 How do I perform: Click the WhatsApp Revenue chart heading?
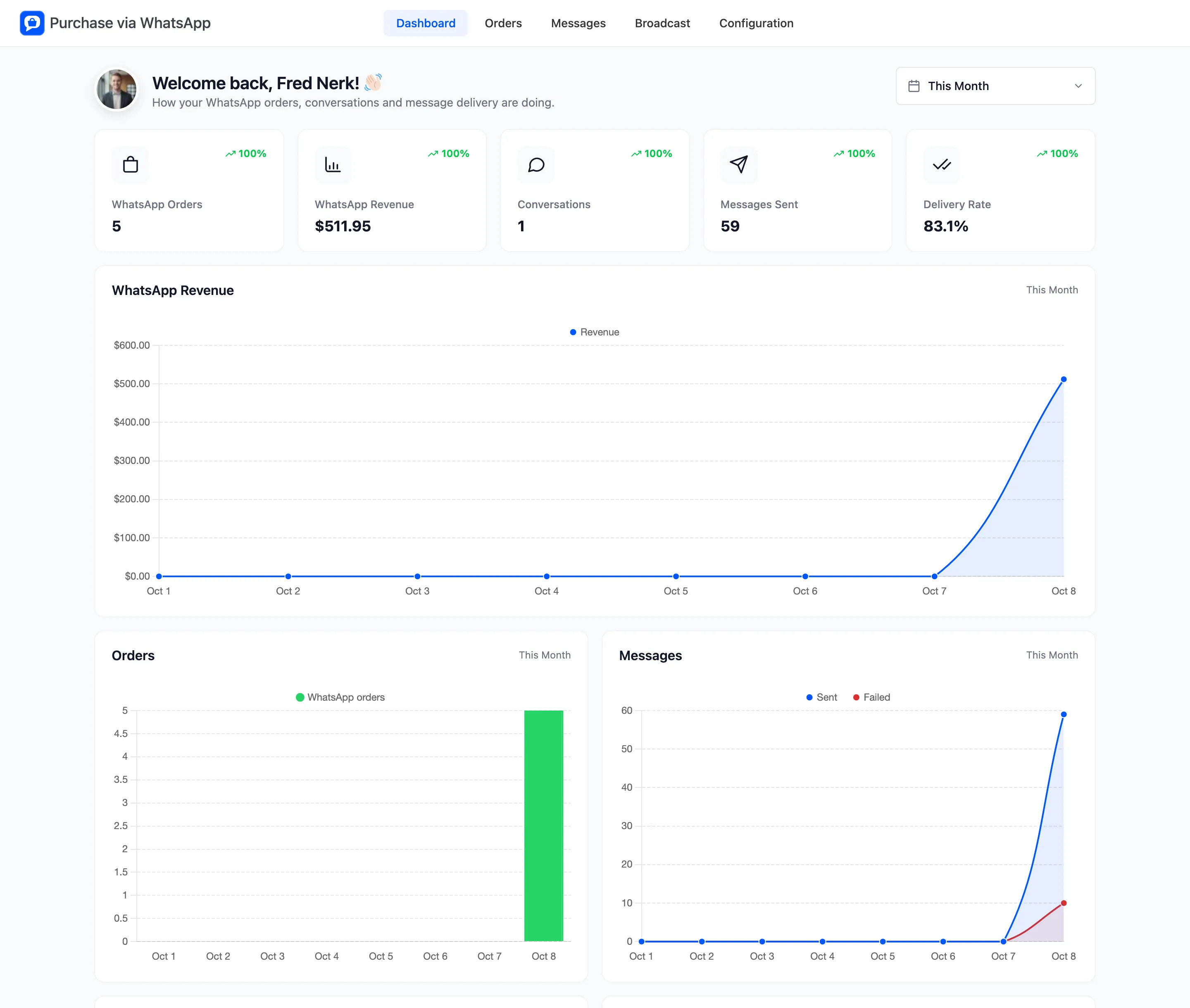(x=173, y=290)
